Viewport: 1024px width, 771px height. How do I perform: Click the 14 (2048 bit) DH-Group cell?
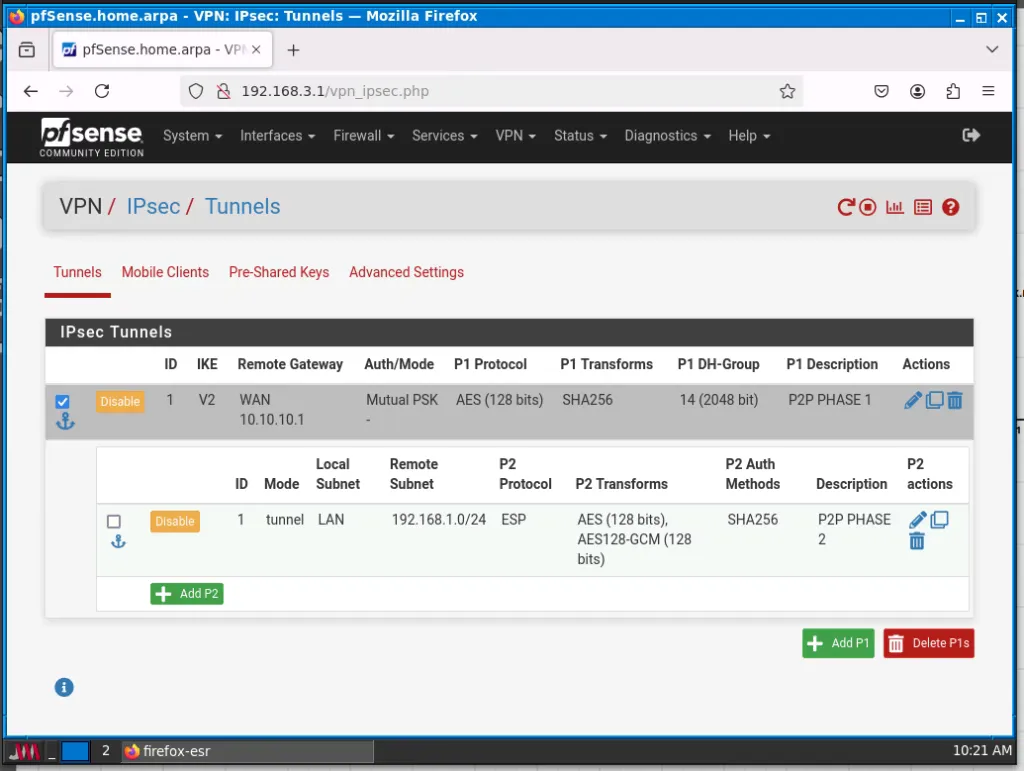pos(718,400)
